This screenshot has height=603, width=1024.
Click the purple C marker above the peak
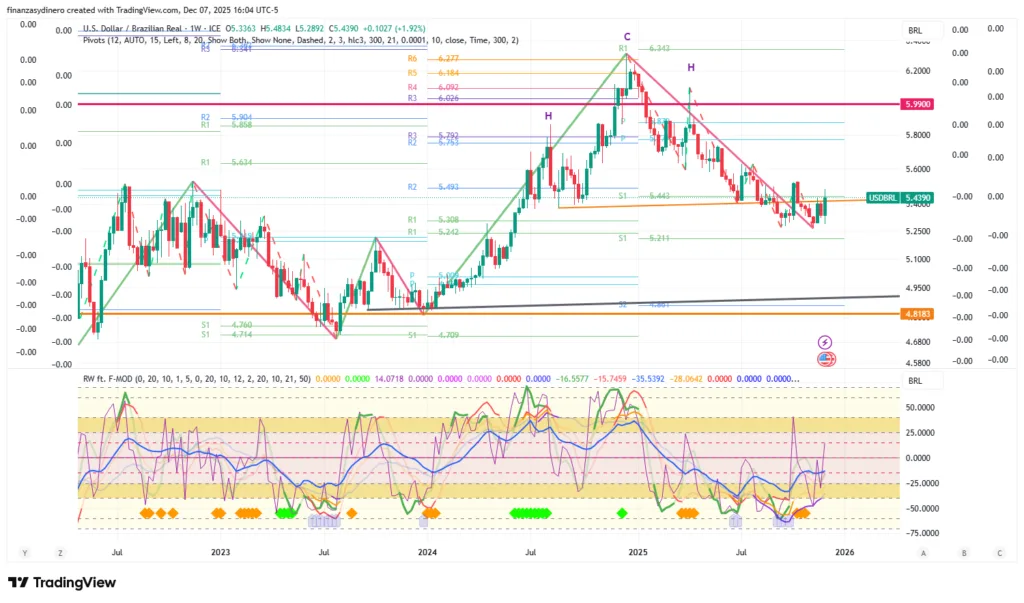point(628,36)
